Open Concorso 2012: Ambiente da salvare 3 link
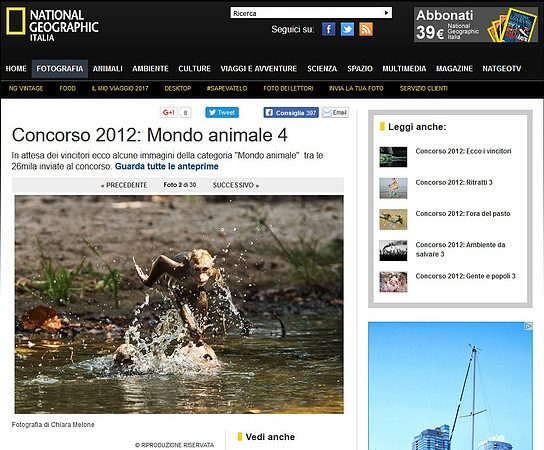This screenshot has height=450, width=544. tap(460, 249)
